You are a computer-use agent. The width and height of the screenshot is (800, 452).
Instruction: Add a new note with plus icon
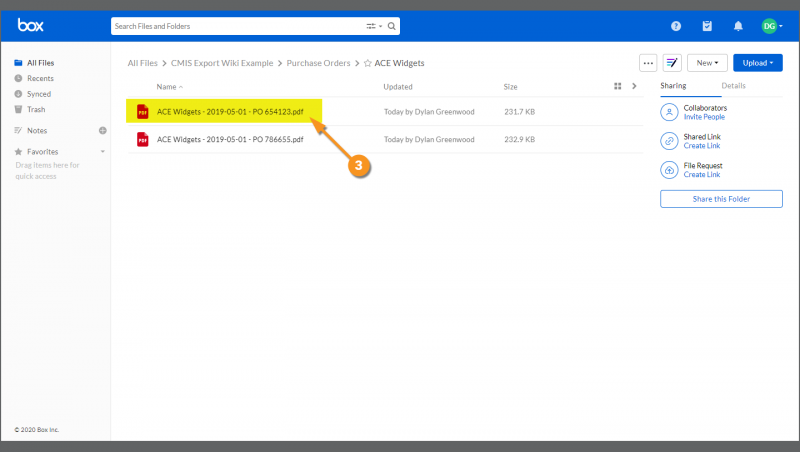point(103,131)
